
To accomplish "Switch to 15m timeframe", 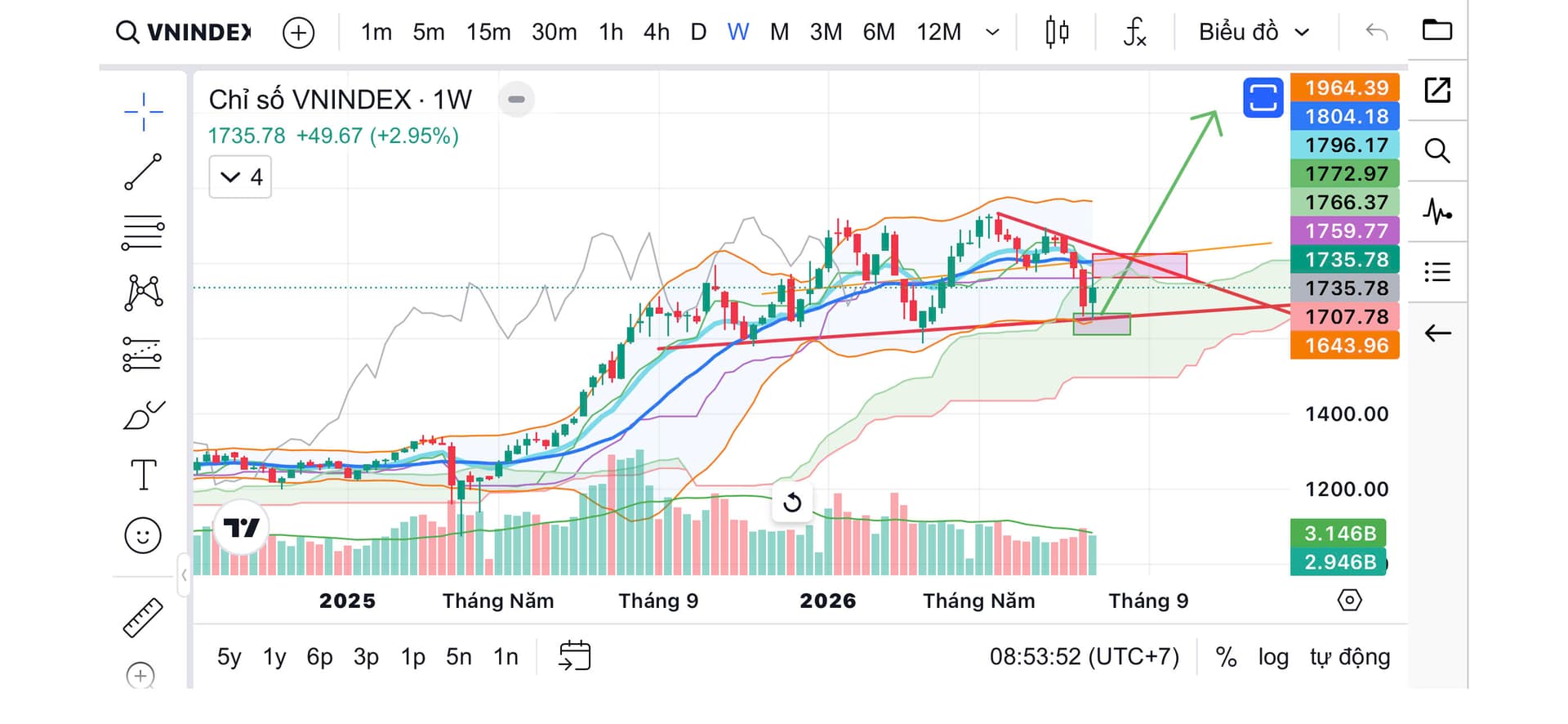I will point(488,32).
